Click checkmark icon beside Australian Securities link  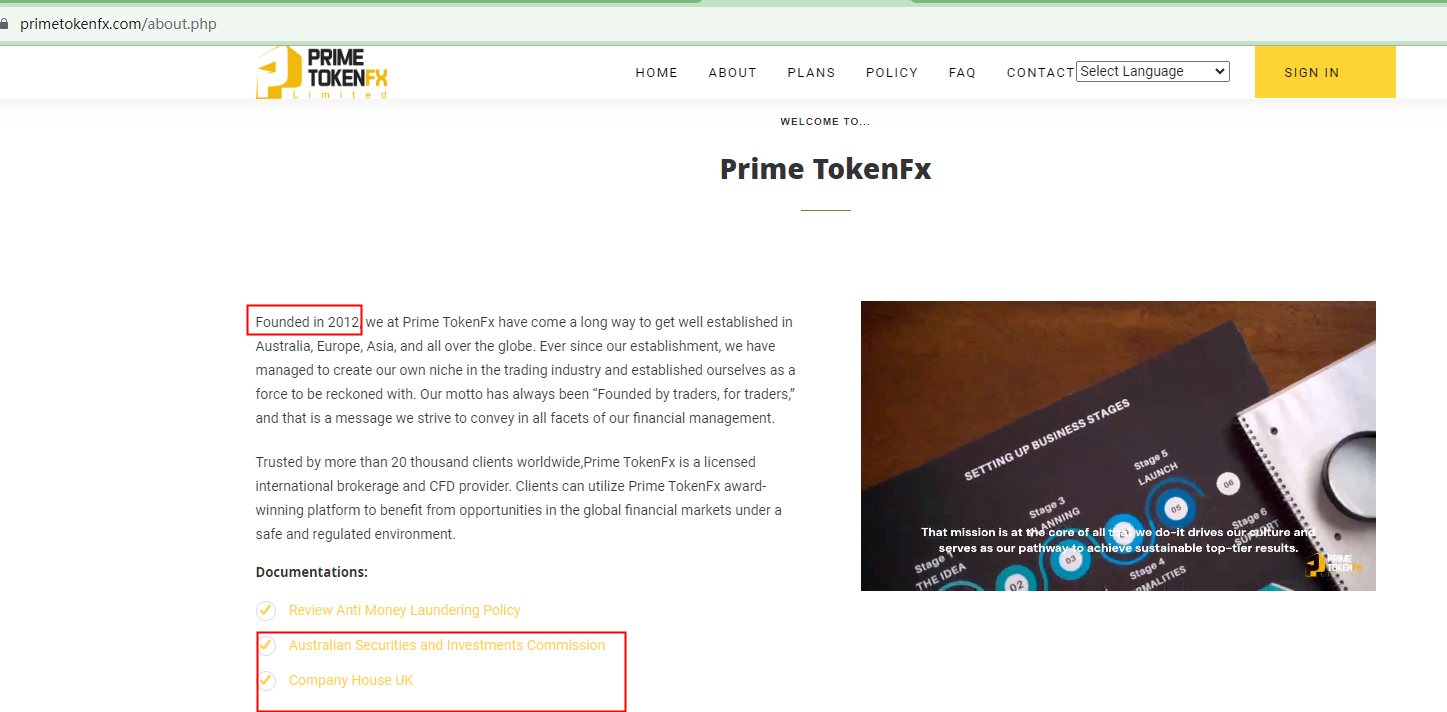coord(266,645)
